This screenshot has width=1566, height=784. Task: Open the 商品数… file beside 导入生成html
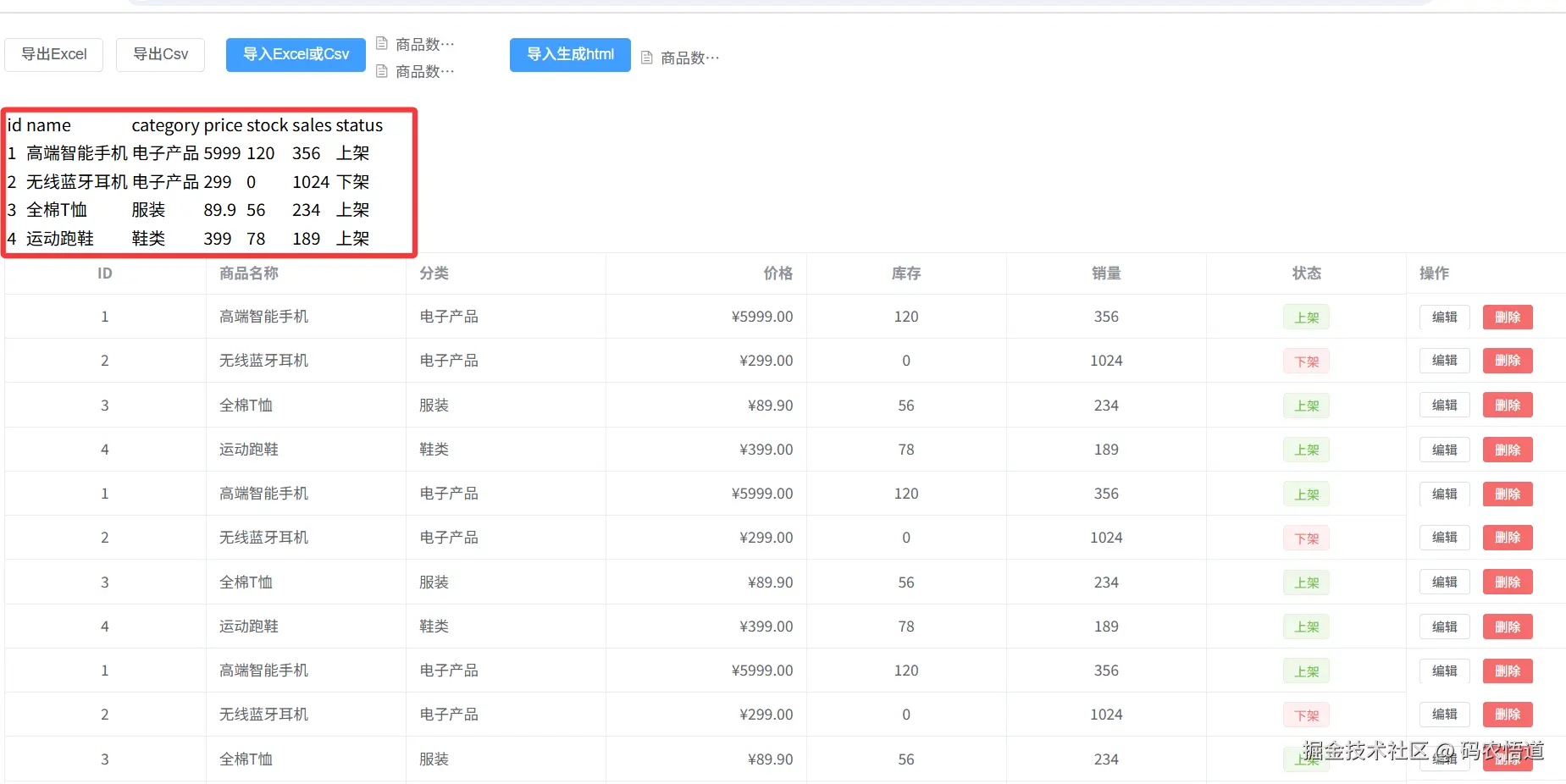point(690,58)
